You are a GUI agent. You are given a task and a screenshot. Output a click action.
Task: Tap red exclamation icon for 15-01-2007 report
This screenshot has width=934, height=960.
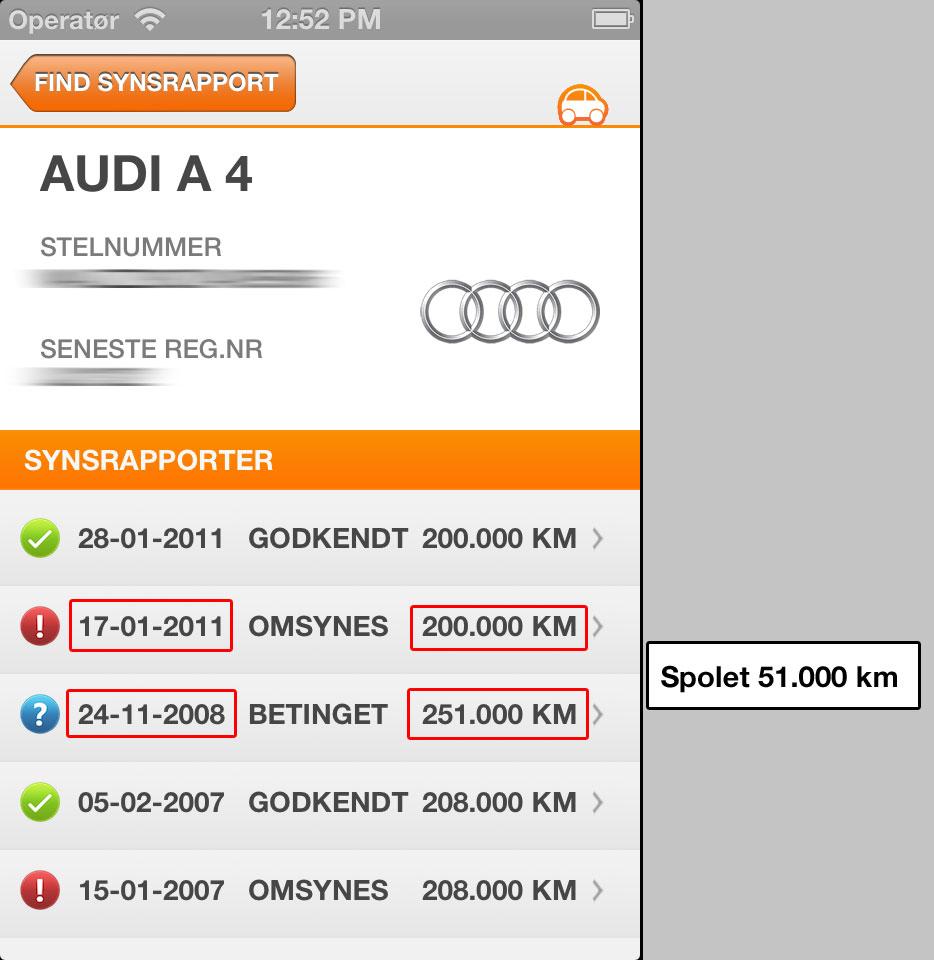40,890
